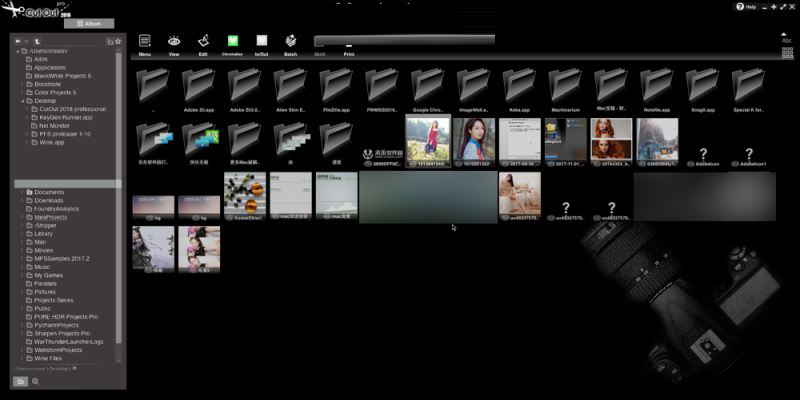Click the back navigation arrow in sidebar
This screenshot has width=800, height=400.
tap(18, 42)
